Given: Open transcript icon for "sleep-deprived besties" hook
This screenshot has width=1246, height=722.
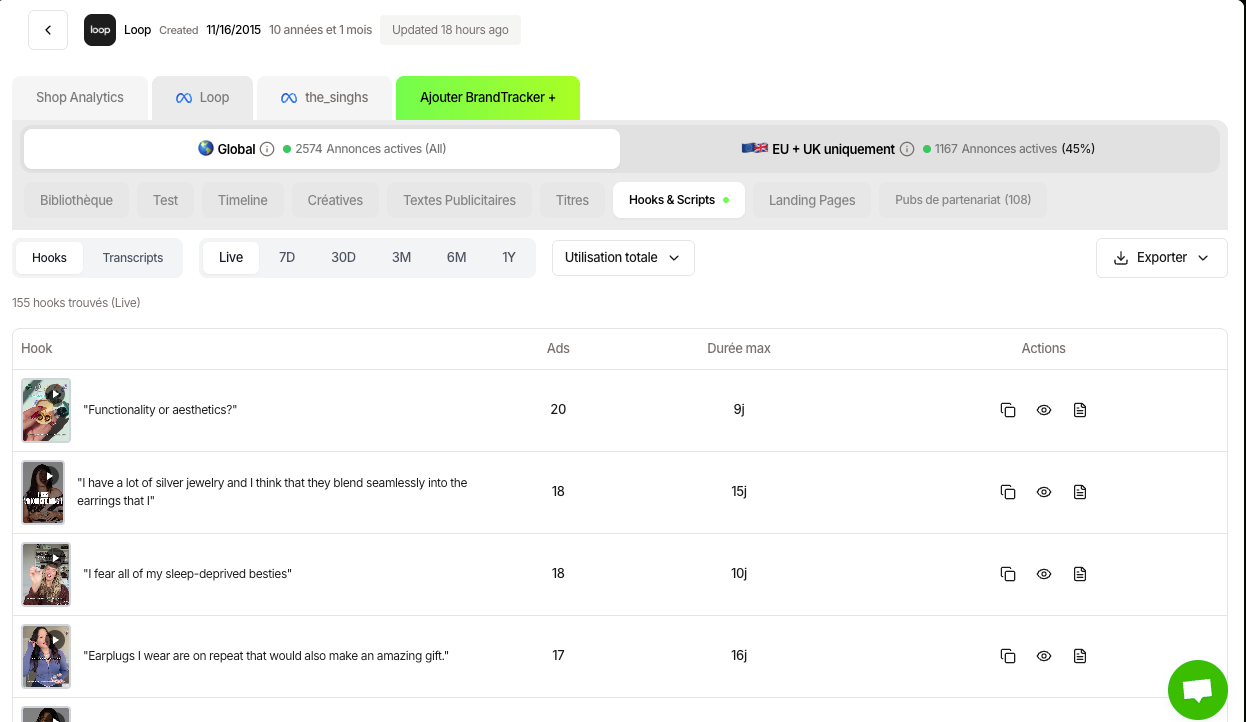Looking at the screenshot, I should [x=1080, y=574].
